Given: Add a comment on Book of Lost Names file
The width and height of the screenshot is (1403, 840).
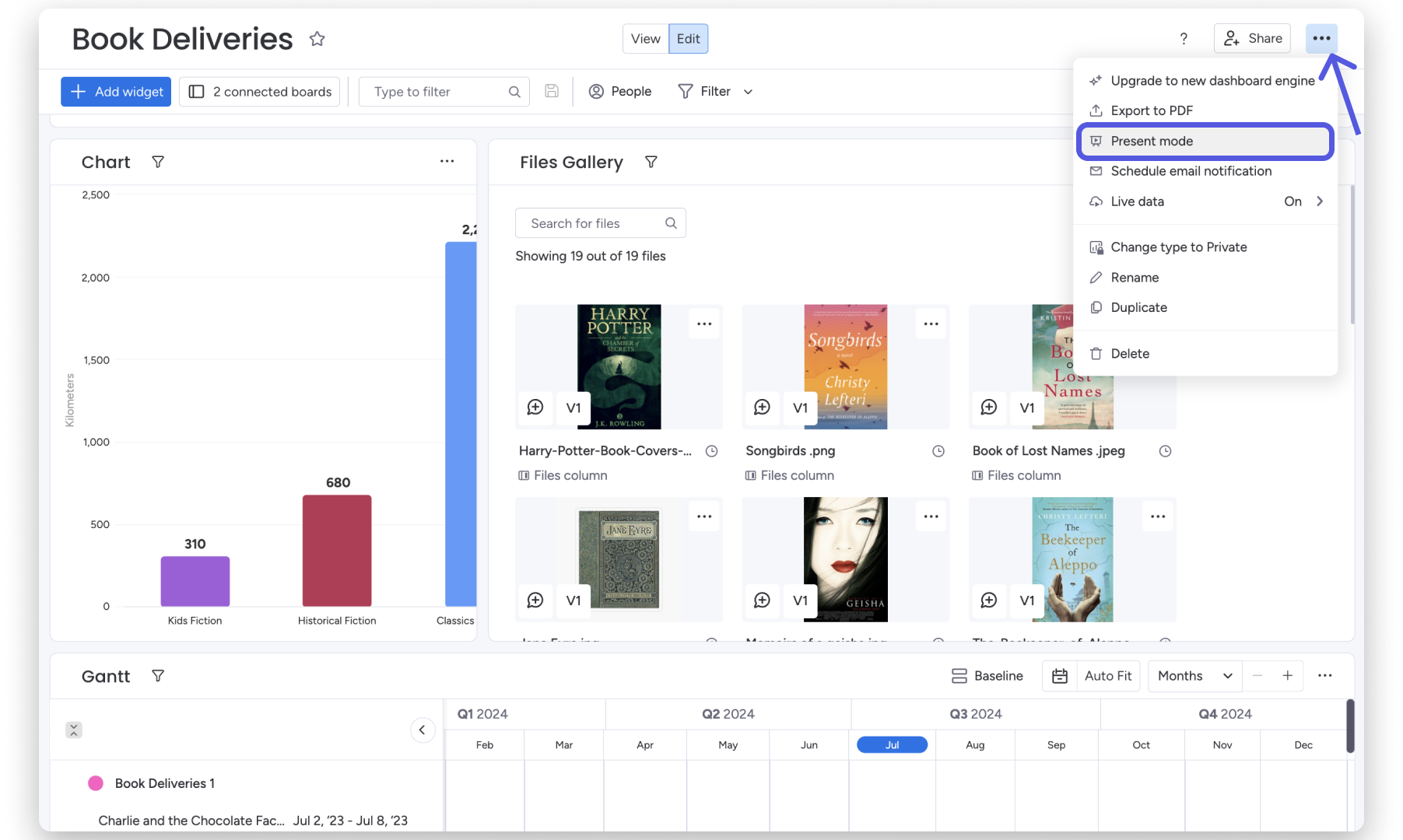Looking at the screenshot, I should pos(989,407).
